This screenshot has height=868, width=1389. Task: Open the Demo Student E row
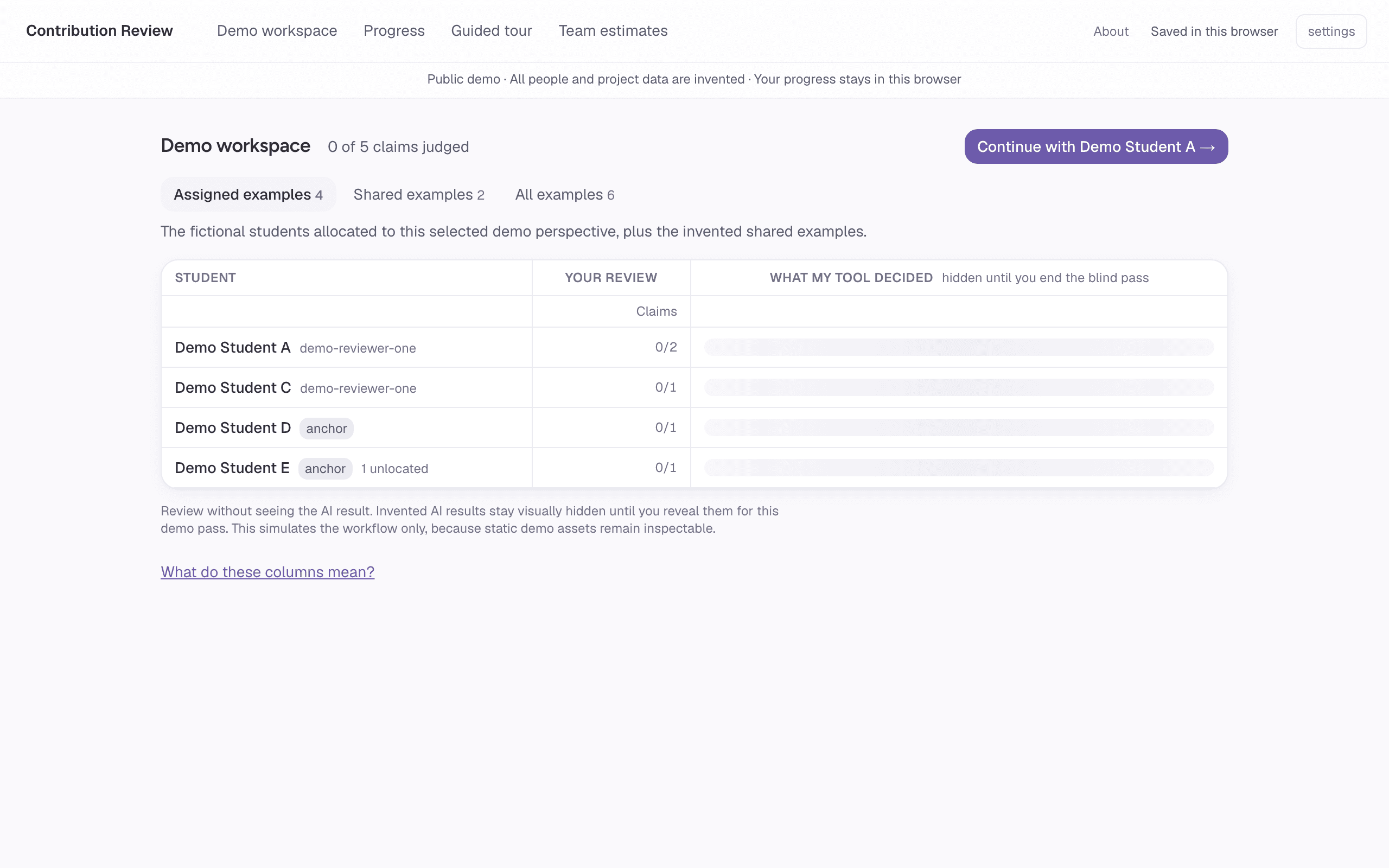pos(694,468)
